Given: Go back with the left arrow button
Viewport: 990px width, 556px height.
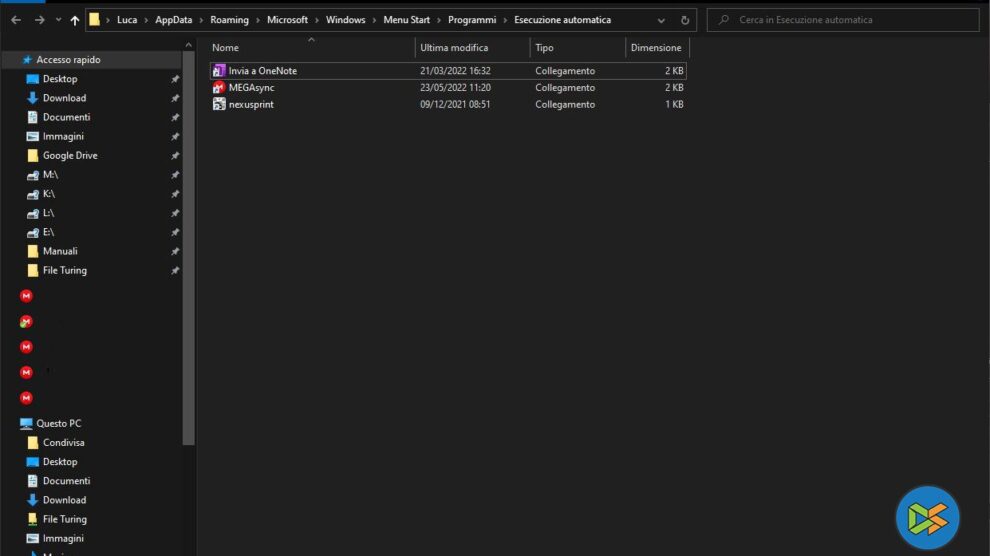Looking at the screenshot, I should point(16,20).
